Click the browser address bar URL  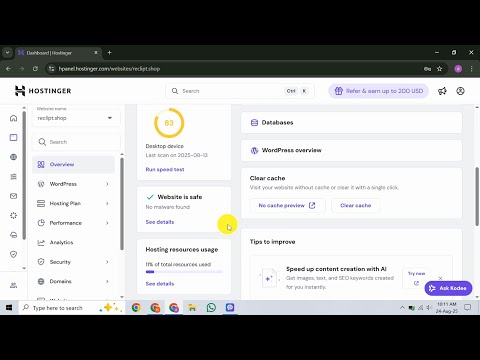pyautogui.click(x=109, y=69)
